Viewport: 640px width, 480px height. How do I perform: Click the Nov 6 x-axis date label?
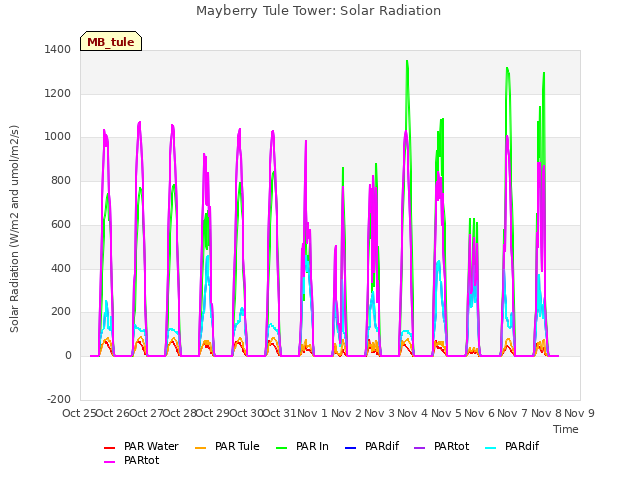(479, 413)
